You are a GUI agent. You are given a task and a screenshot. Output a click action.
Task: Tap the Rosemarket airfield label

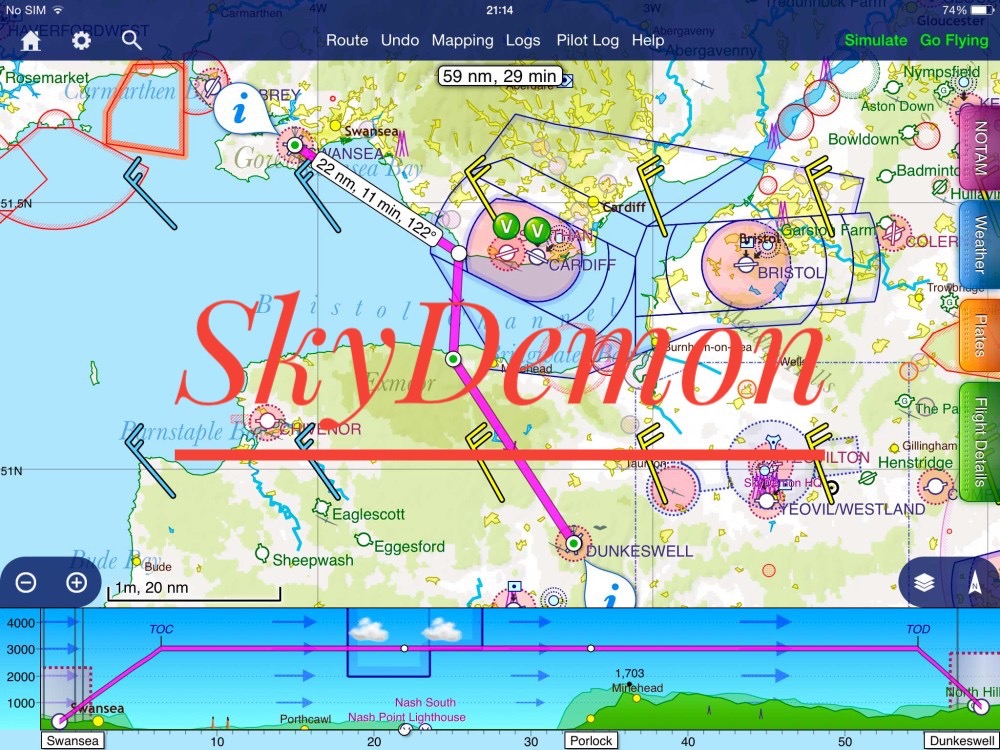(x=47, y=78)
